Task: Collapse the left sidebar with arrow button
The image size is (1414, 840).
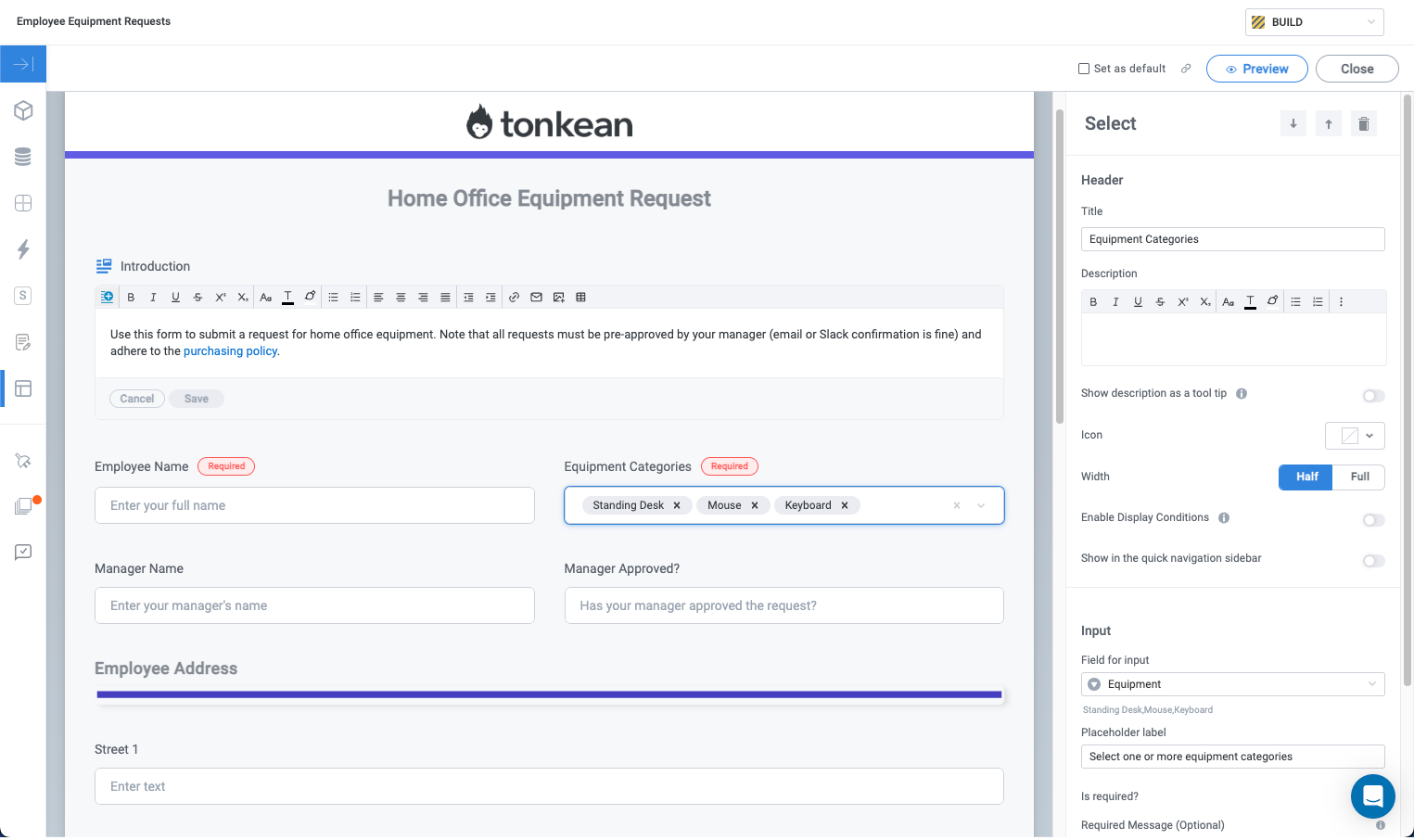Action: pos(23,64)
